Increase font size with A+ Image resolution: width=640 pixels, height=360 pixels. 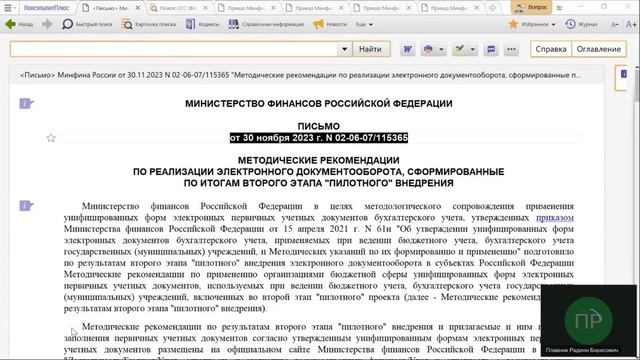(631, 25)
